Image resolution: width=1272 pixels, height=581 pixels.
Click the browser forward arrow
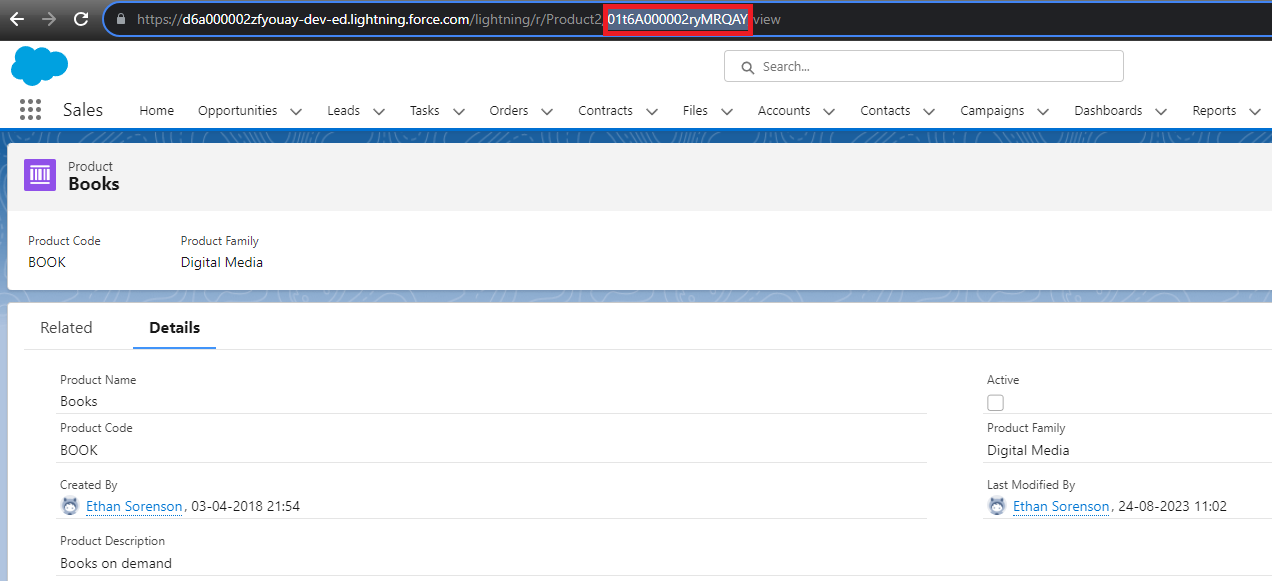coord(49,19)
